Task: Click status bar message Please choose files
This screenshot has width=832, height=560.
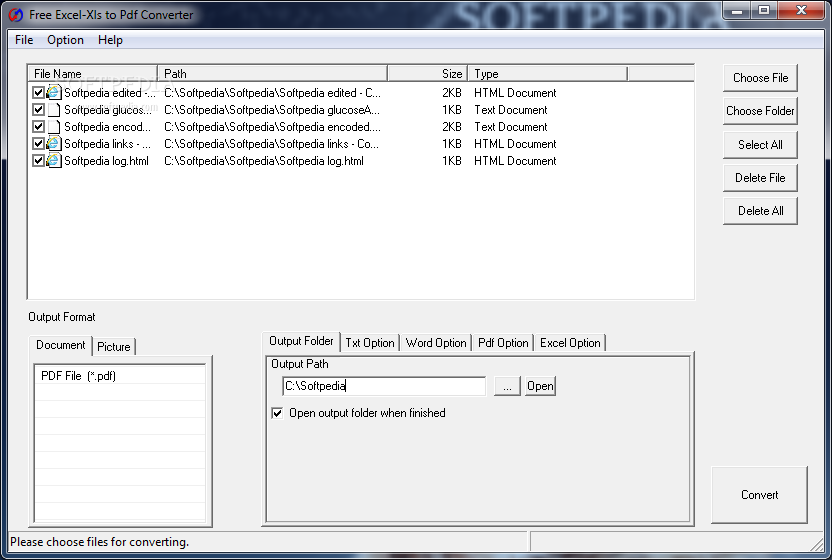Action: point(99,542)
